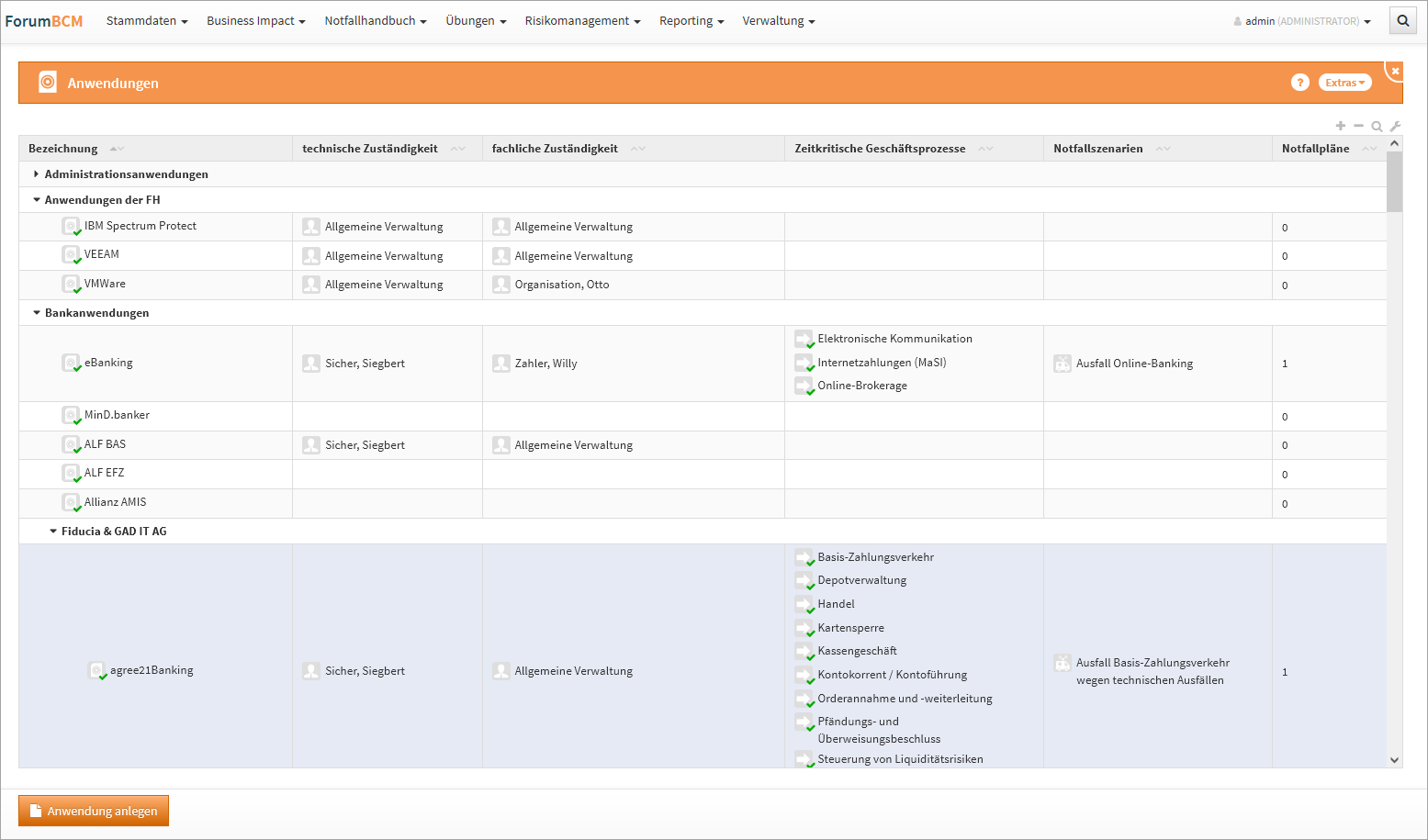Click the scrollbar down arrow of the table

1394,759
